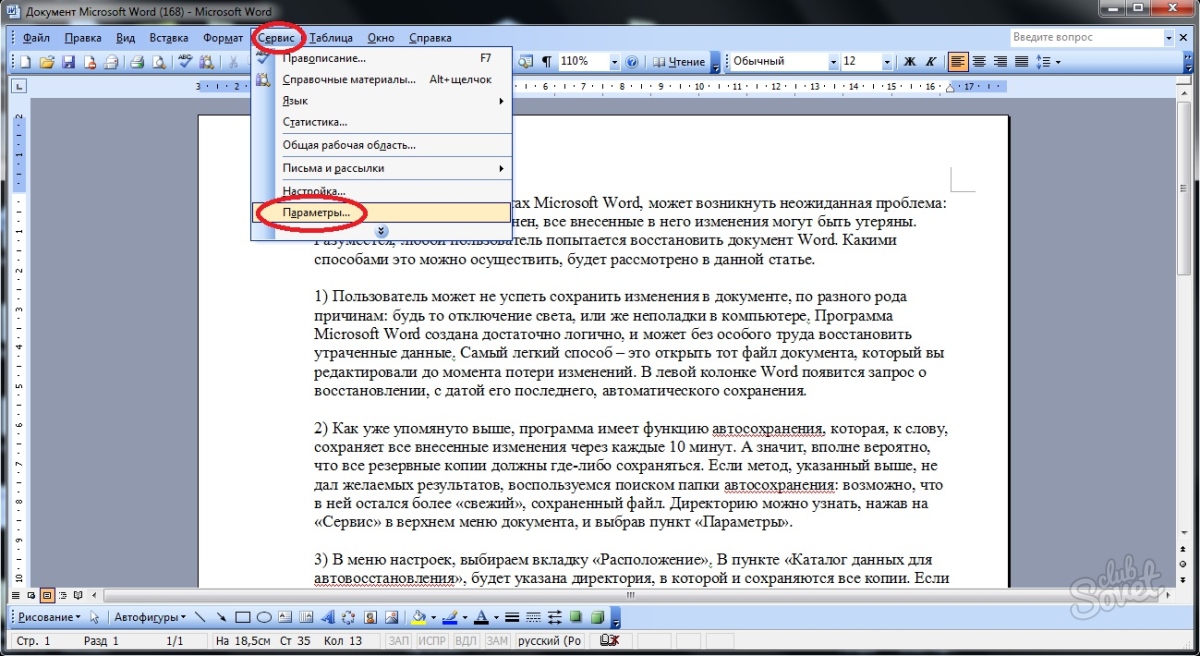Toggle ЗАМ overtype mode in status bar

tap(497, 640)
